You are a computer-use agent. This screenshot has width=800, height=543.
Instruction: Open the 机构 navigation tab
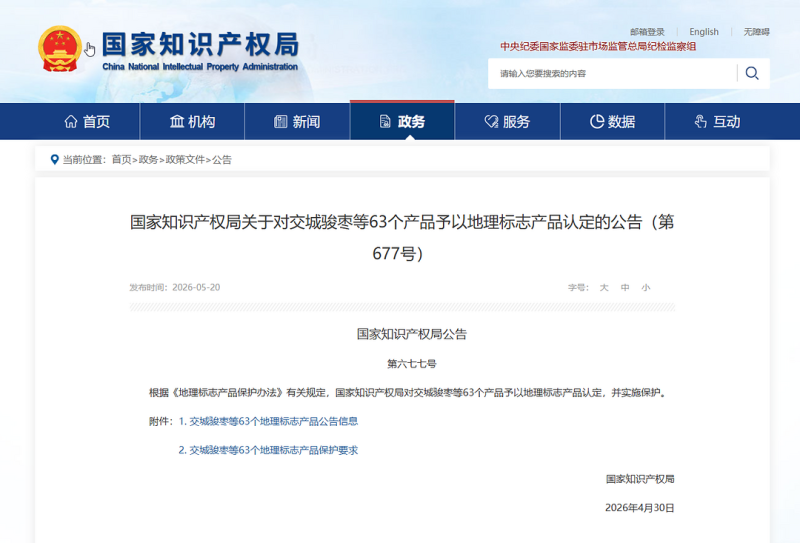click(192, 121)
